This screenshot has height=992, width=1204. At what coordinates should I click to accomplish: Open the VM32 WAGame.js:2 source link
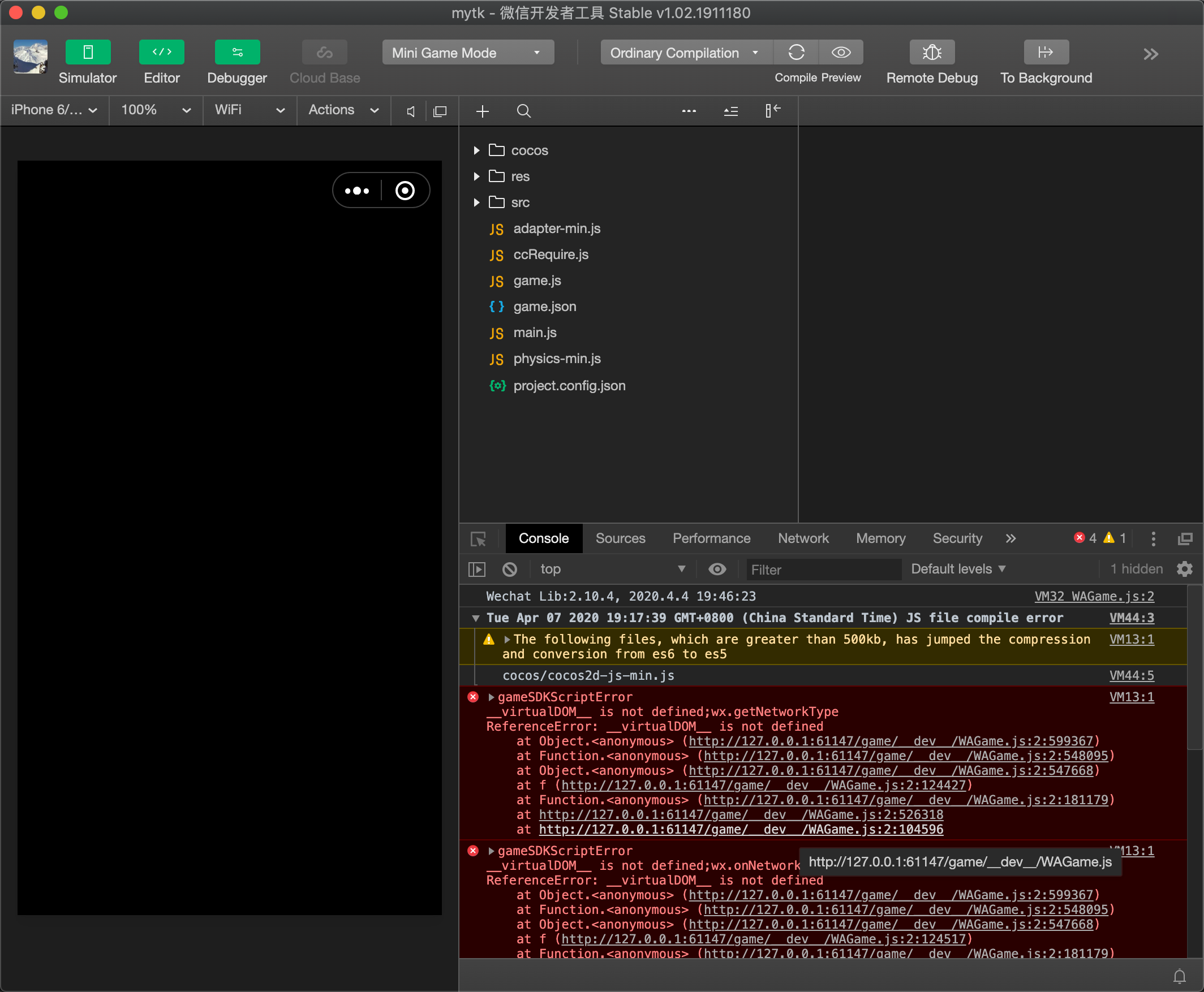[1094, 597]
